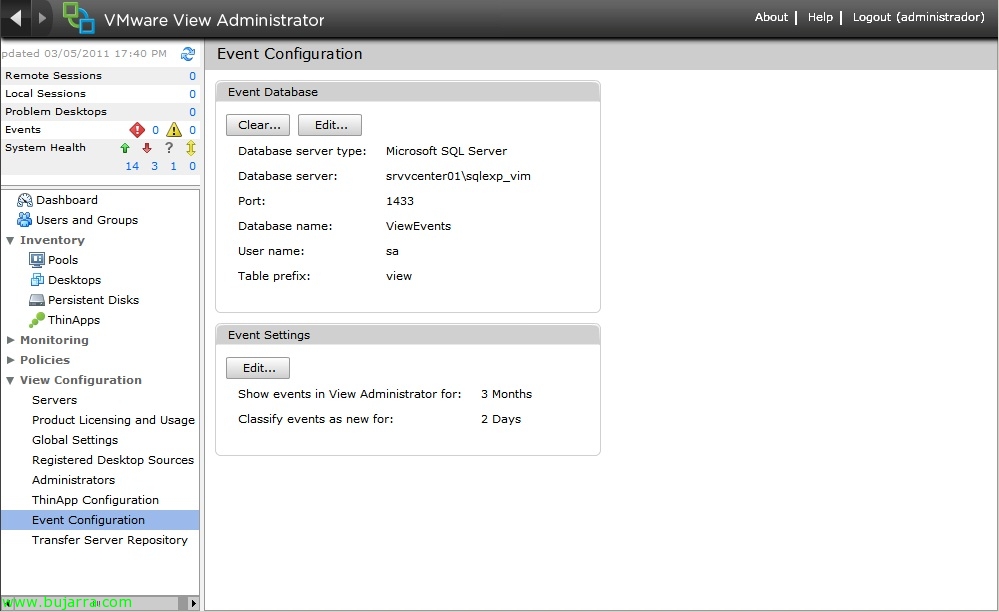
Task: Expand the Monitoring section
Action: (x=11, y=340)
